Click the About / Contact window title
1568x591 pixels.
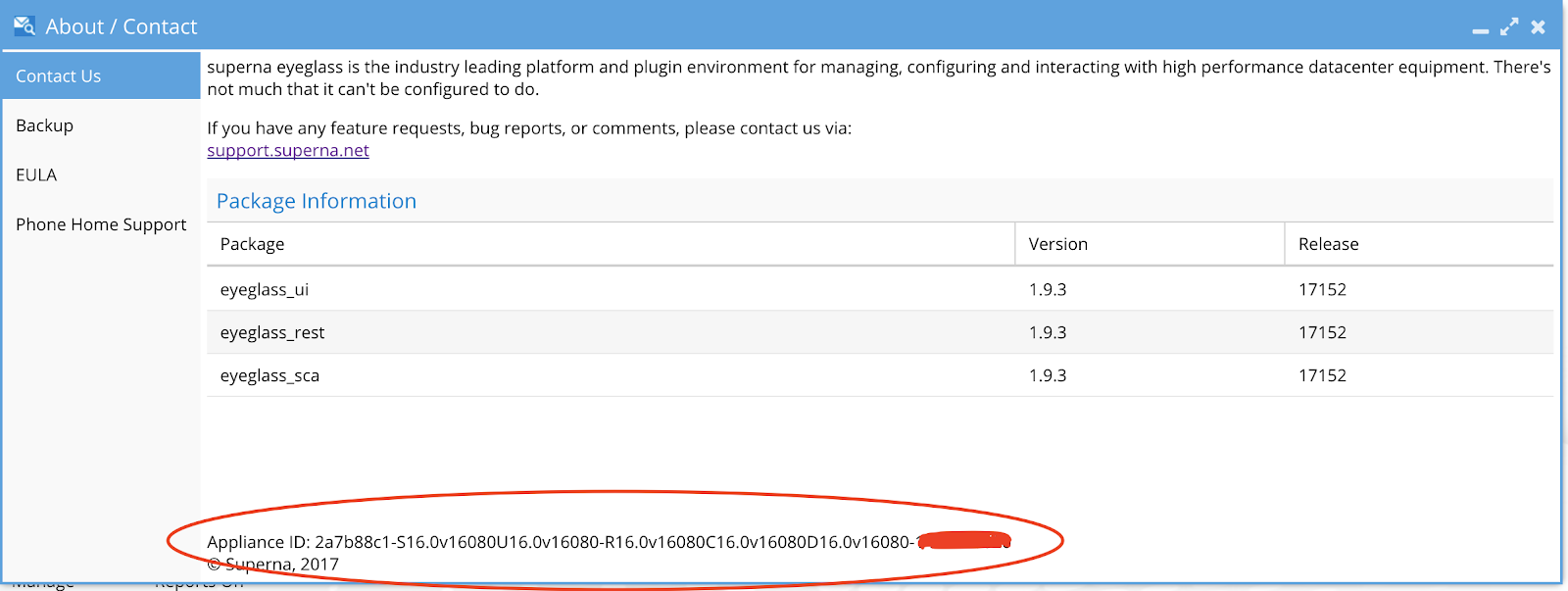[x=122, y=26]
